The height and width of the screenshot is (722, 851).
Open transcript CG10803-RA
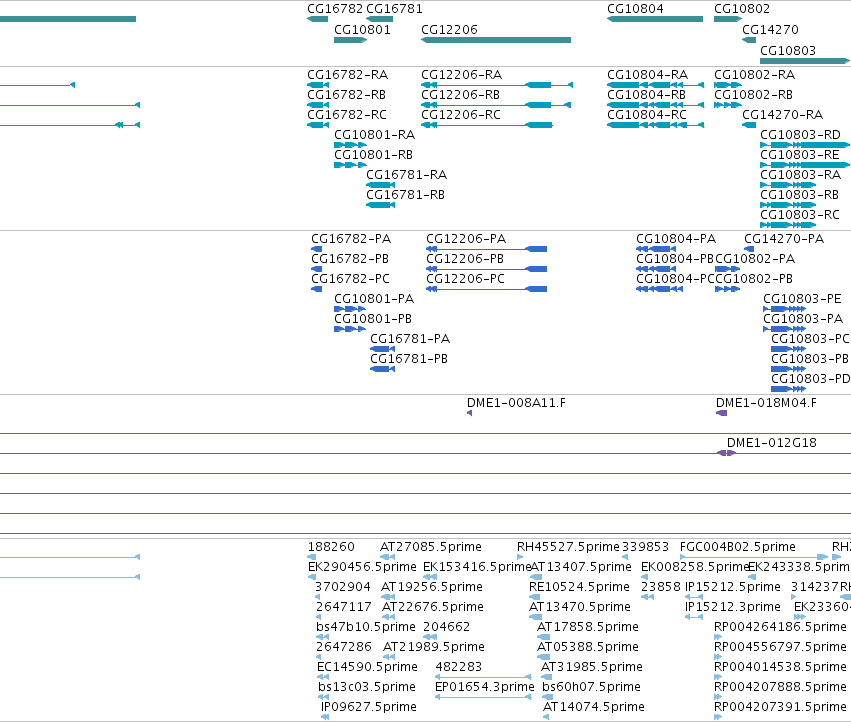click(801, 175)
